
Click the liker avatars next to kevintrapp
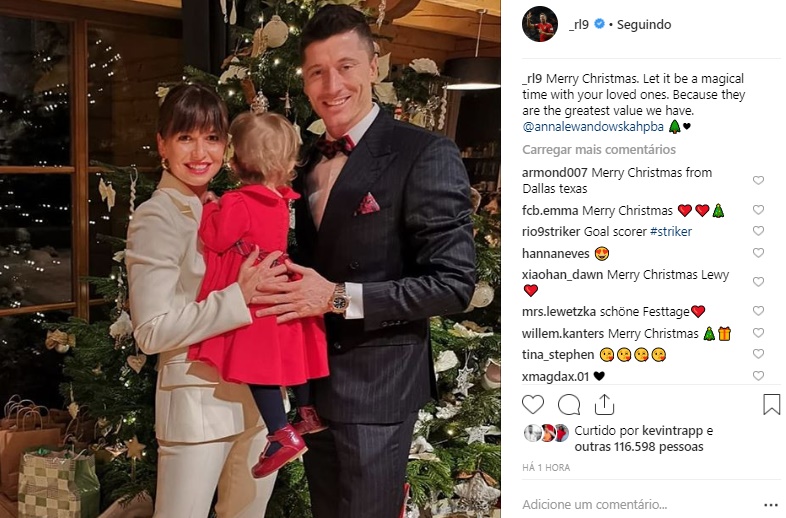click(x=547, y=433)
